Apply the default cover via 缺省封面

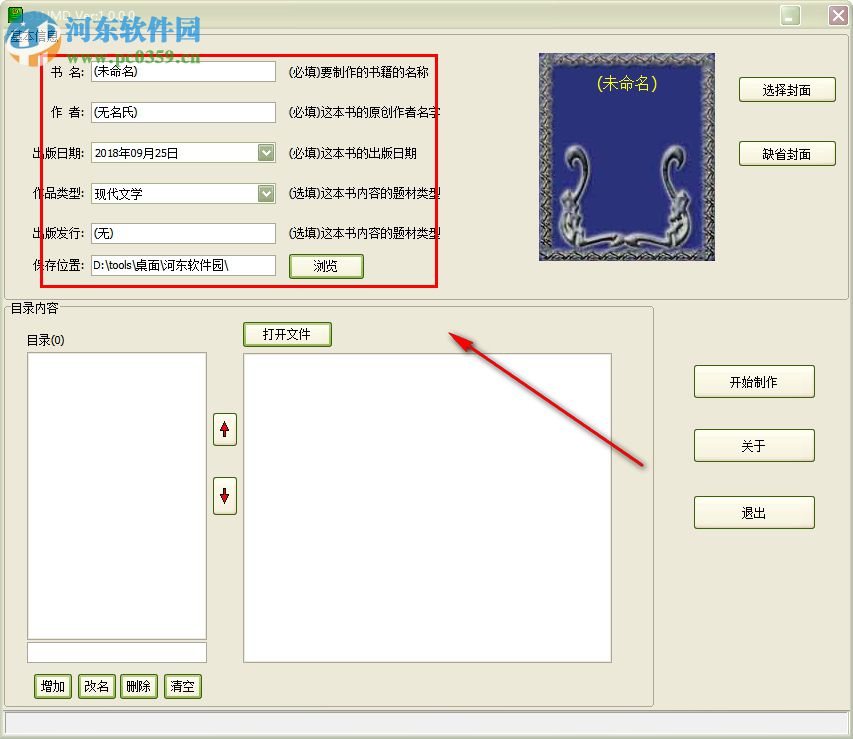click(787, 153)
